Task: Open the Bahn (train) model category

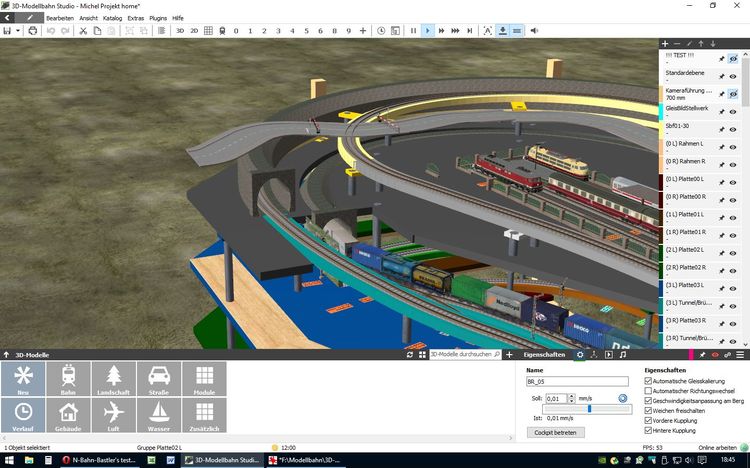Action: pyautogui.click(x=68, y=381)
